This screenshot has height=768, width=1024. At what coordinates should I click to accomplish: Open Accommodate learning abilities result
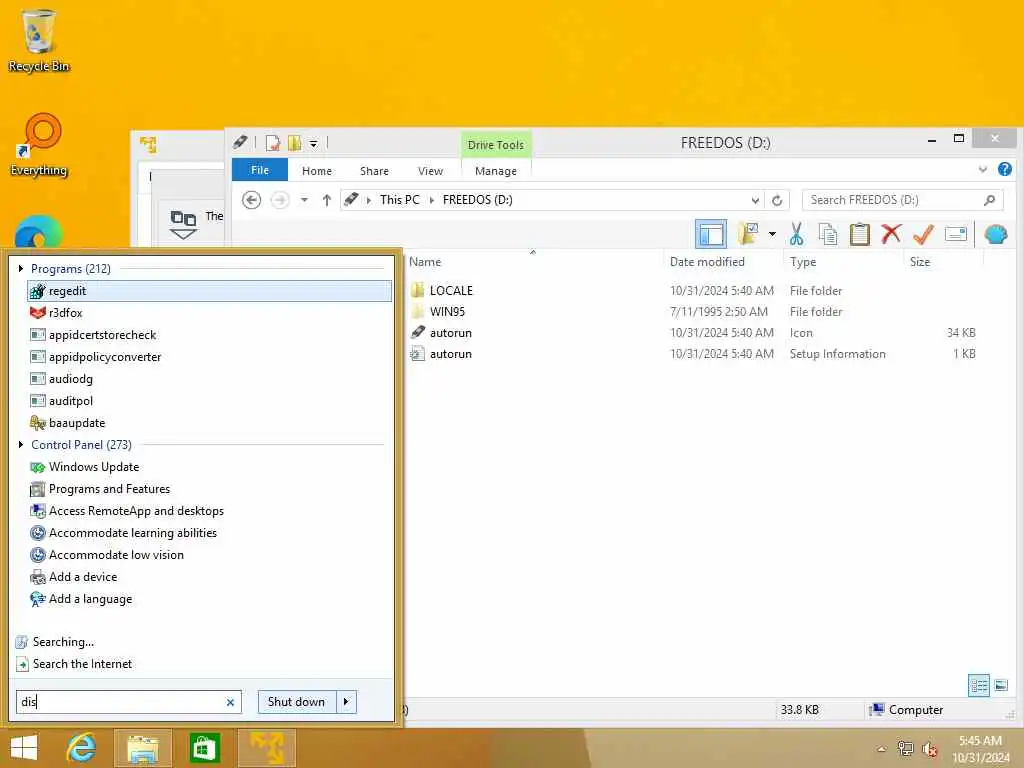coord(209,533)
